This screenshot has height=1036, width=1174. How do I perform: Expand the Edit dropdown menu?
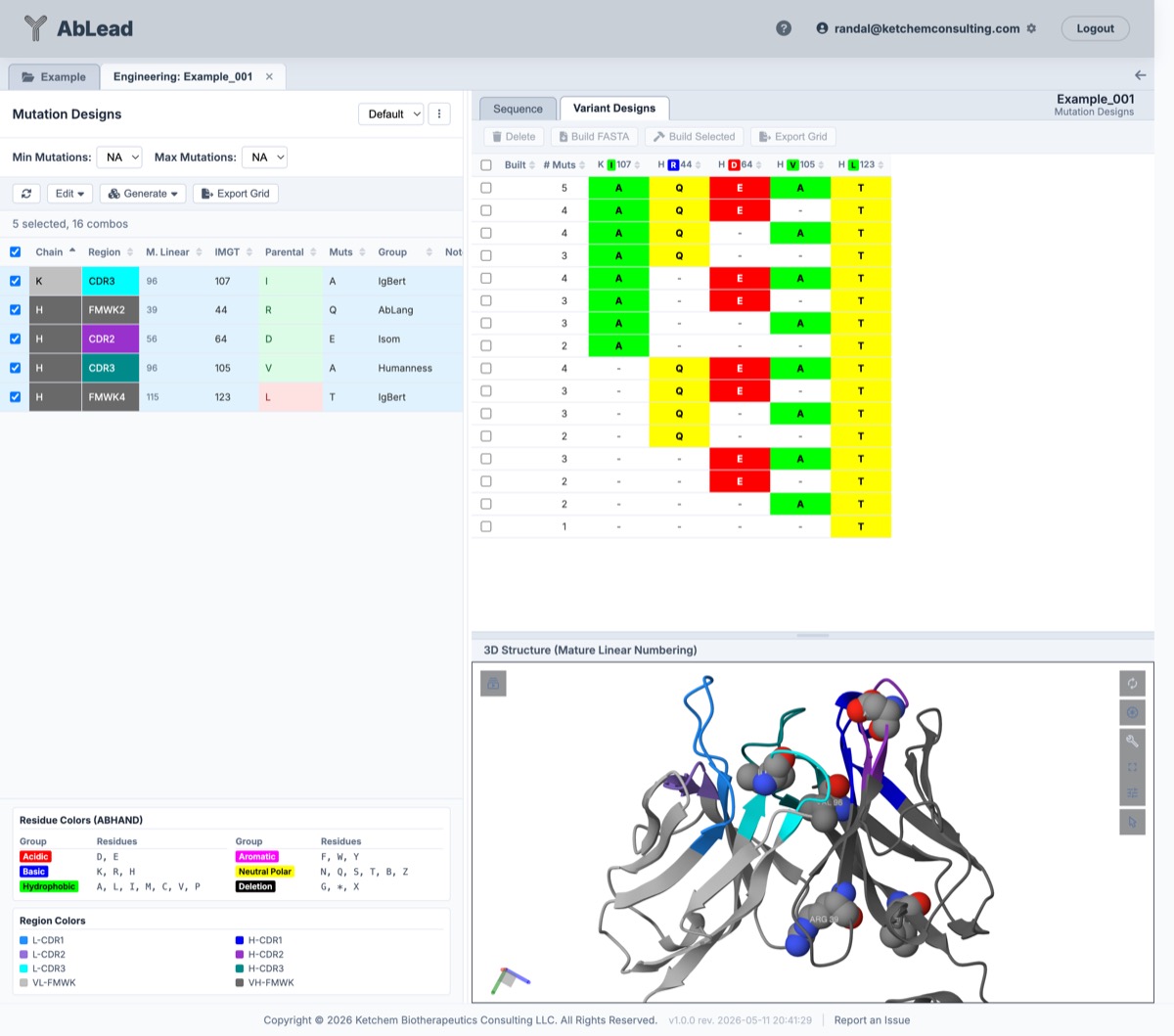[70, 194]
